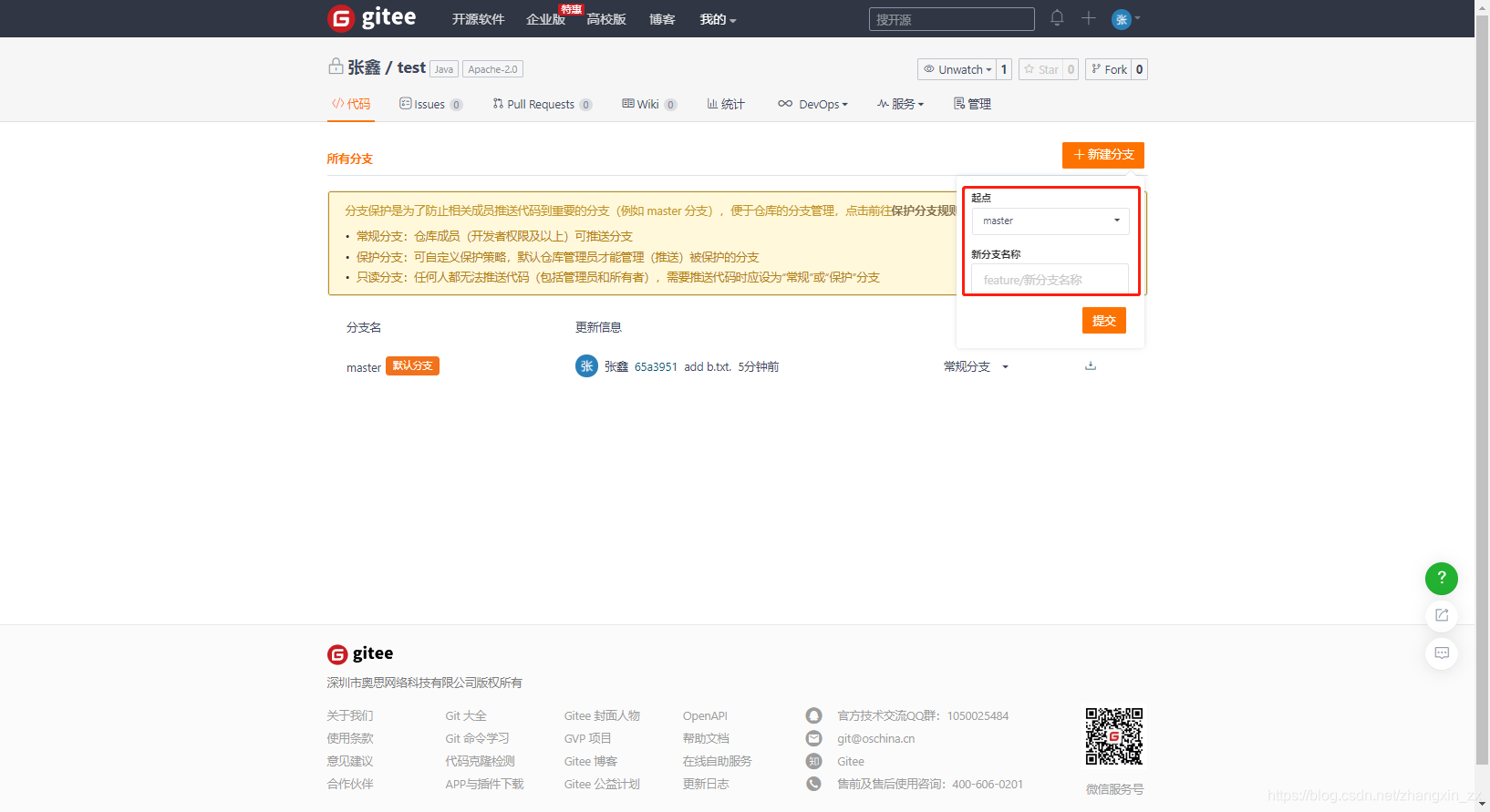The width and height of the screenshot is (1490, 812).
Task: Click the 默认分支 badge next to master
Action: point(413,365)
